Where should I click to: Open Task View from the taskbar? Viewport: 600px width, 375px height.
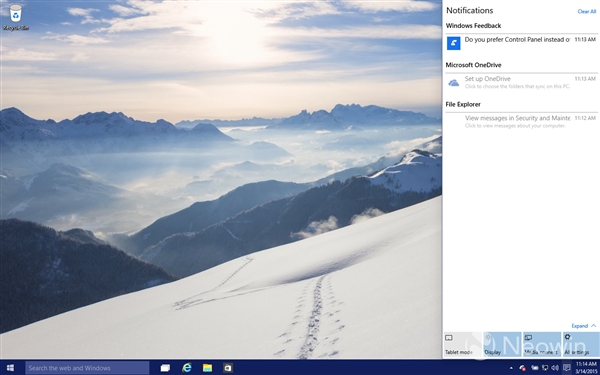165,368
